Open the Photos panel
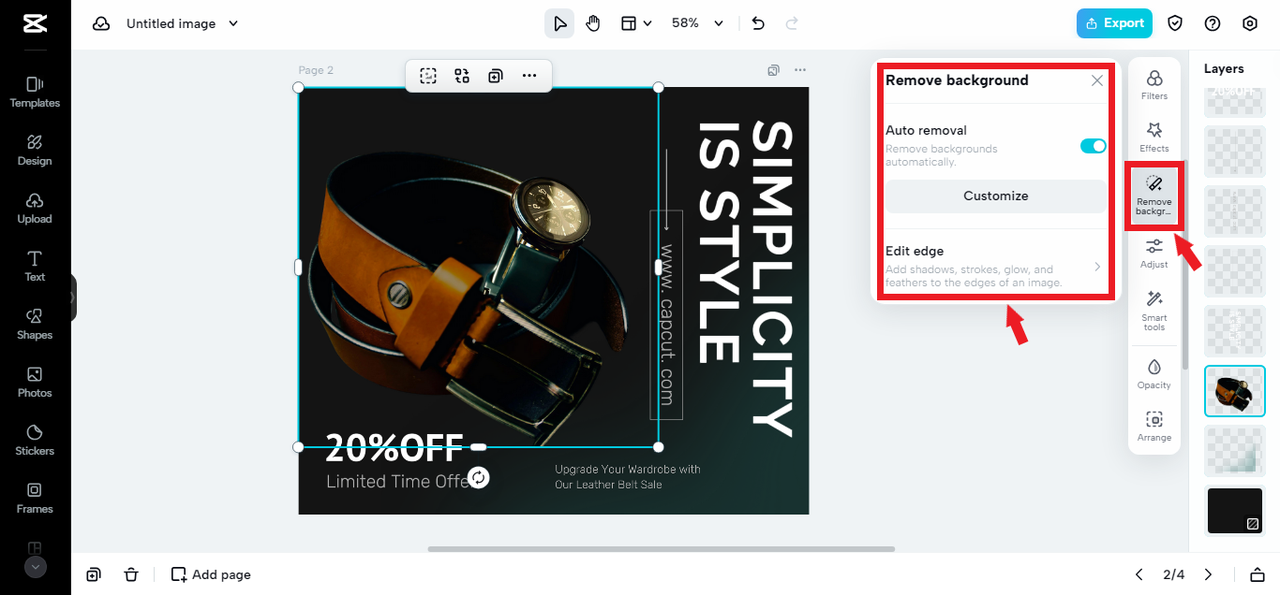Screen dimensions: 1280x595 point(35,382)
